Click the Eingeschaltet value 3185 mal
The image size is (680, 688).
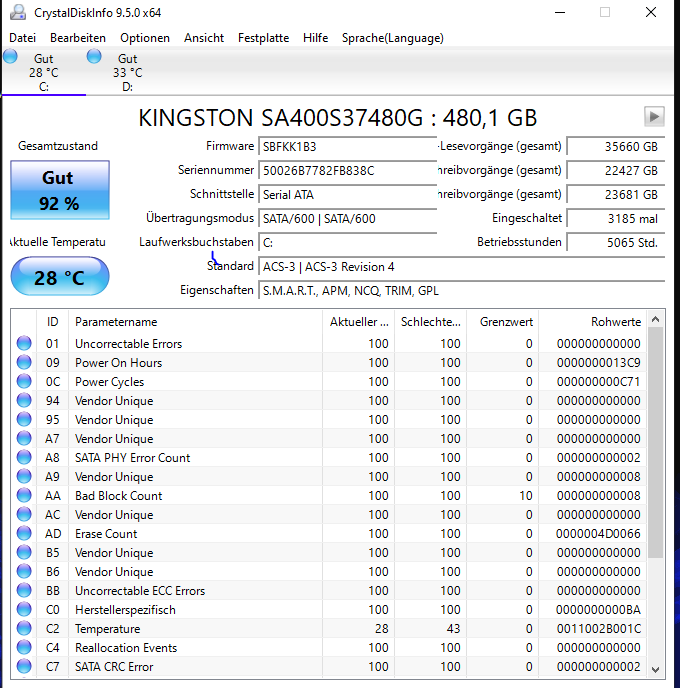(616, 219)
